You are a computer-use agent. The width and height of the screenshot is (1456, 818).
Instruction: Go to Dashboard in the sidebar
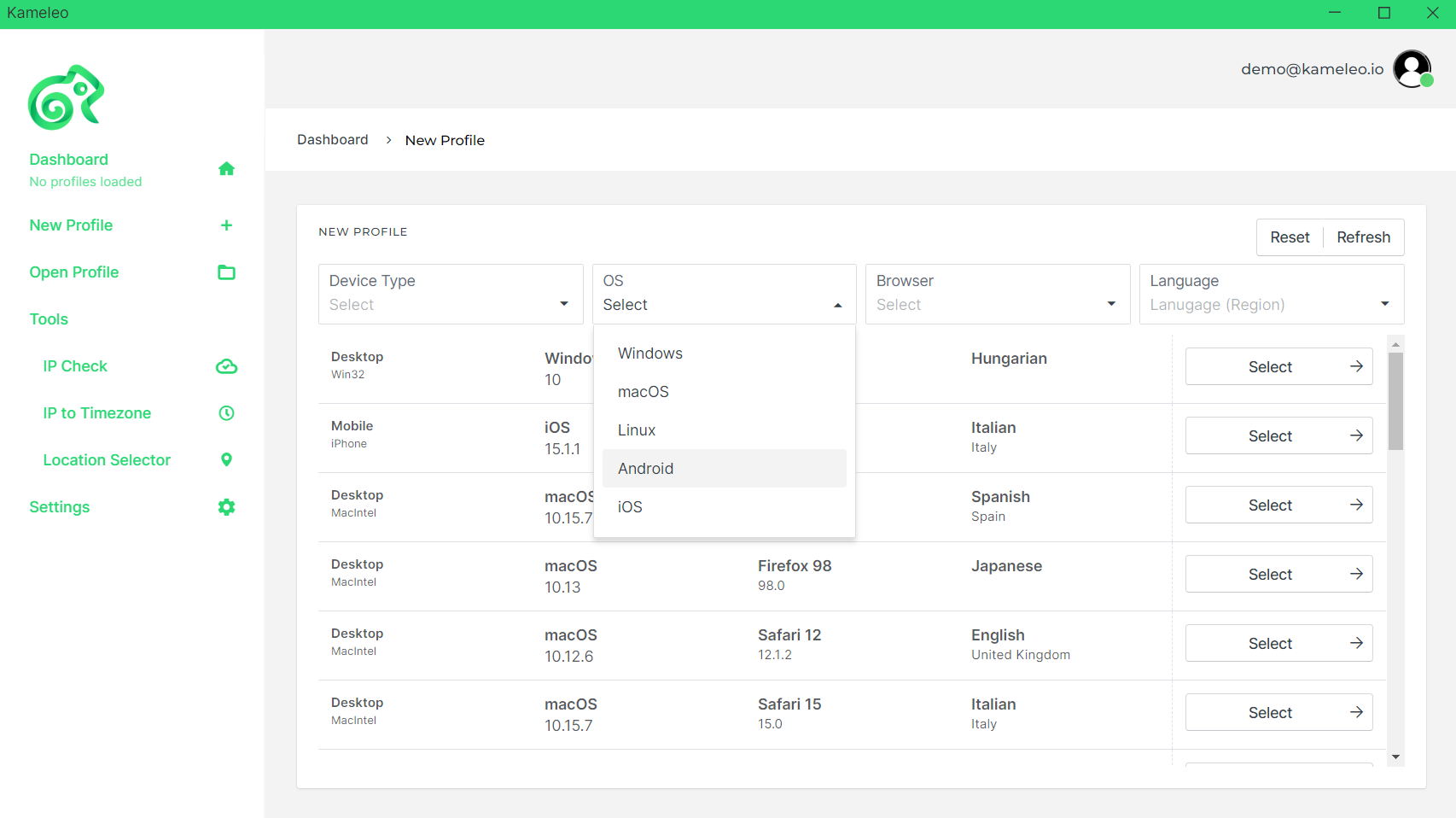pyautogui.click(x=68, y=160)
